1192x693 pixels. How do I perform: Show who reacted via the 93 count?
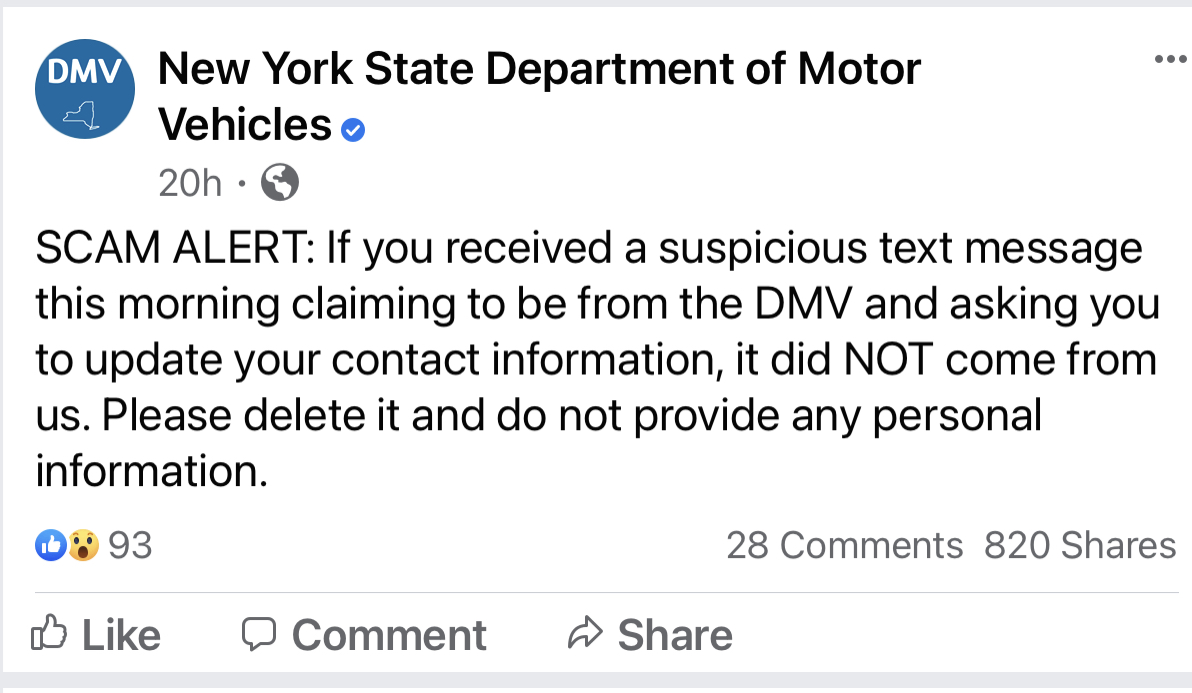point(130,545)
